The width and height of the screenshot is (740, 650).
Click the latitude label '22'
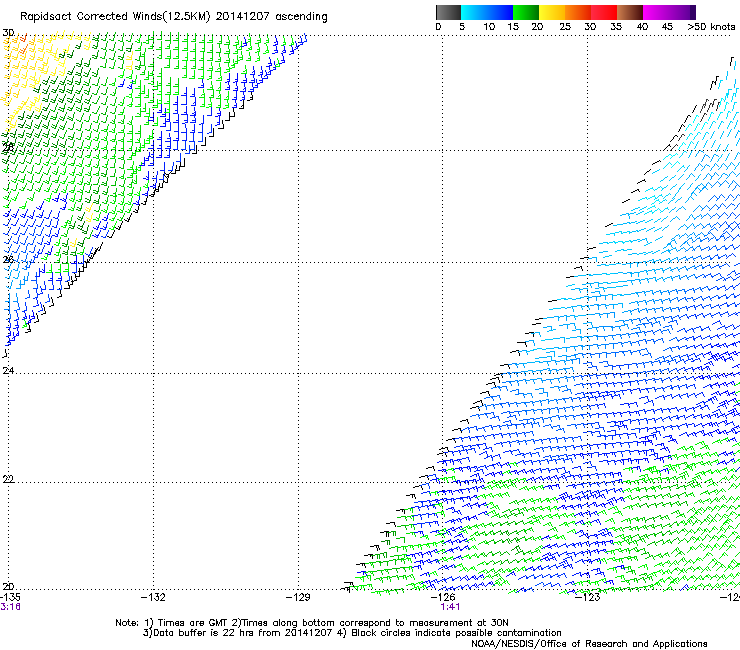pyautogui.click(x=8, y=479)
